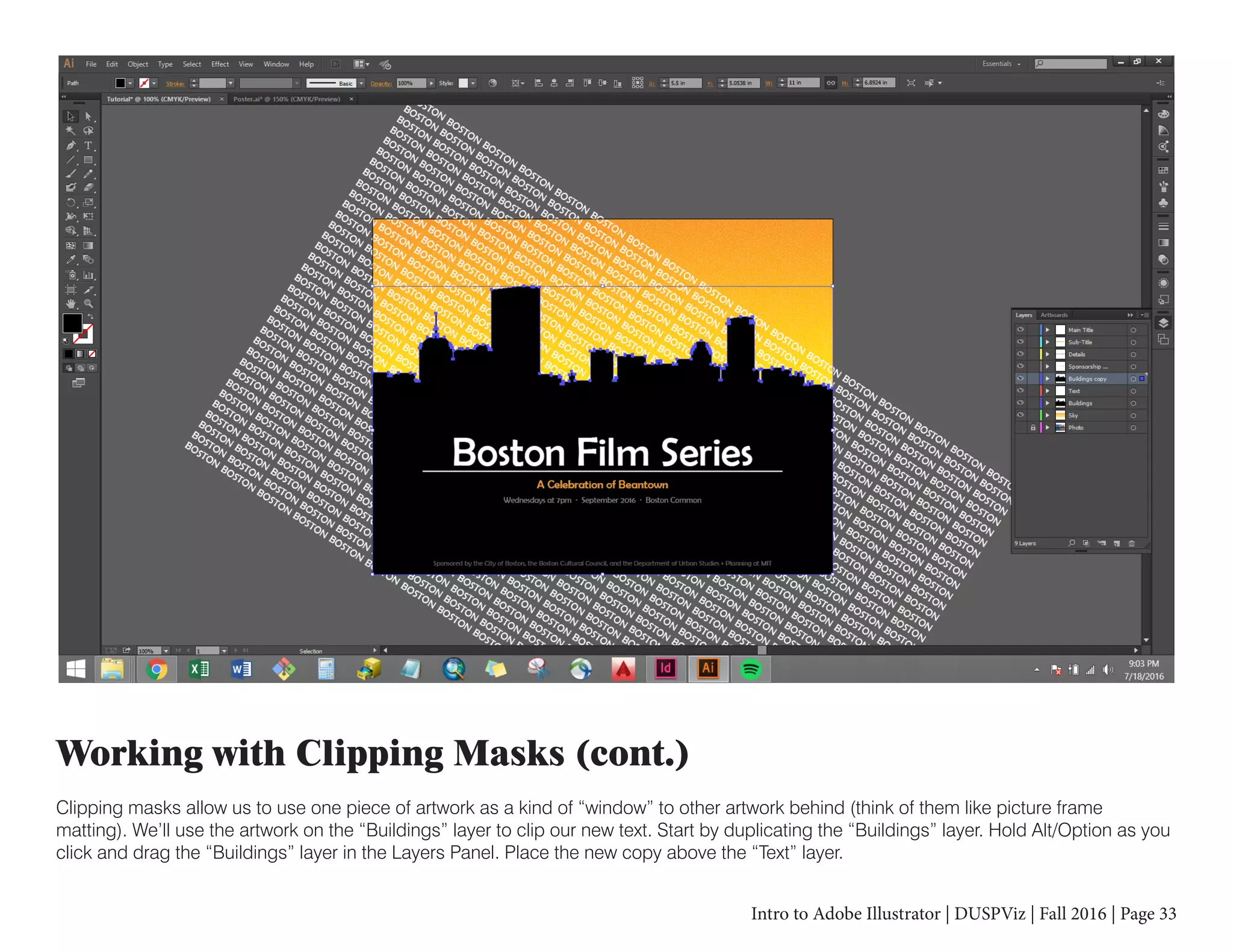This screenshot has height=952, width=1233.
Task: Open Spotify from the taskbar
Action: (x=751, y=669)
